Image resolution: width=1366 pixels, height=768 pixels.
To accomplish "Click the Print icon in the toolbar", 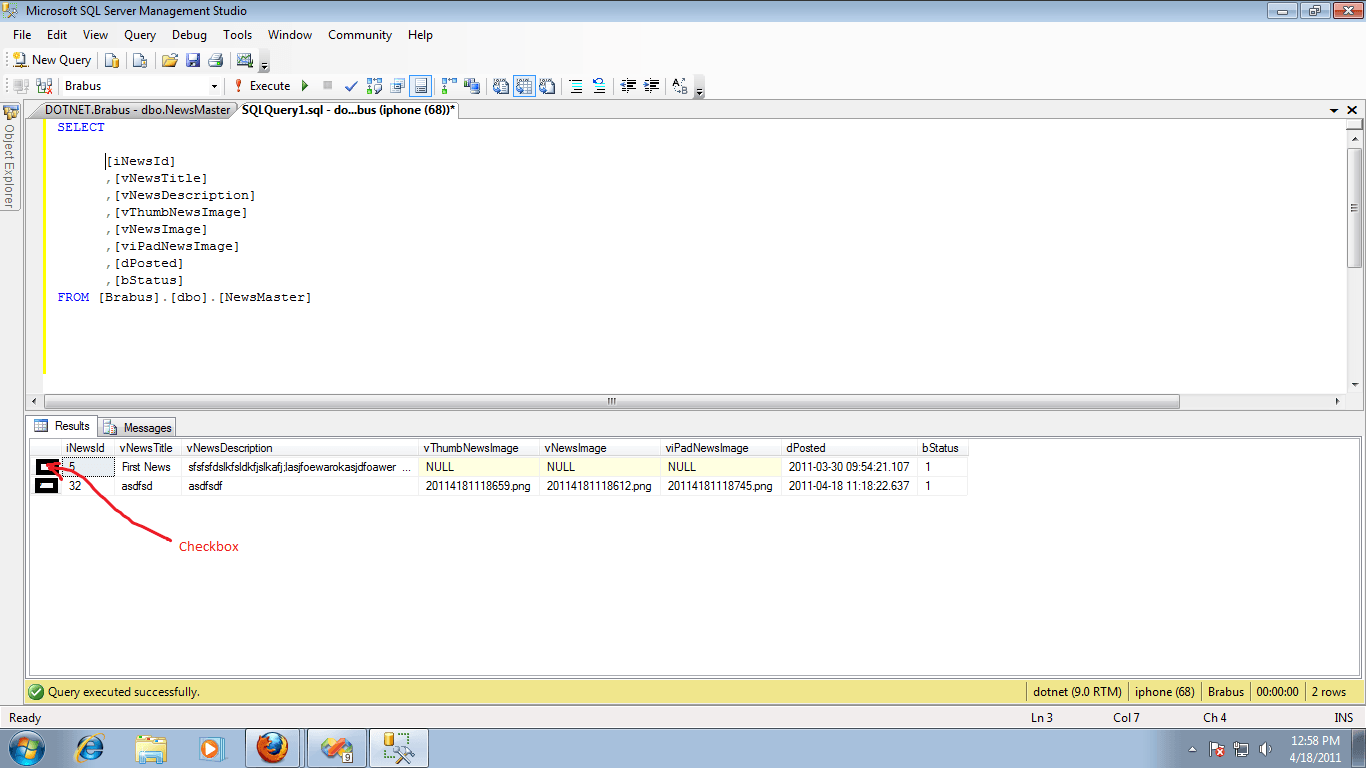I will pos(214,60).
